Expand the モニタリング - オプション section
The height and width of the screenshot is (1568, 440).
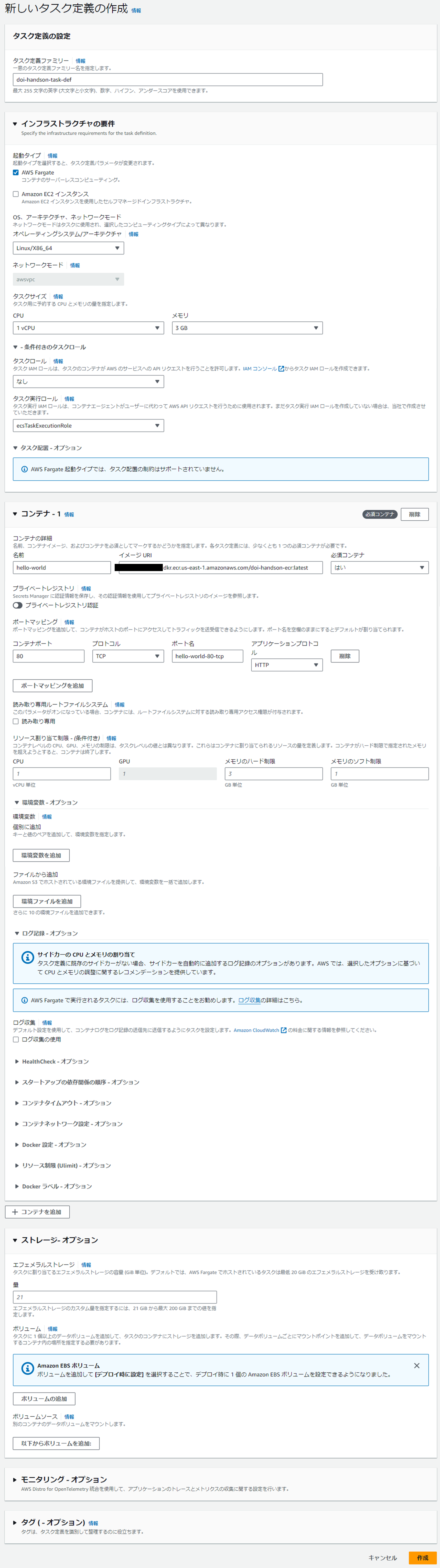15,1479
